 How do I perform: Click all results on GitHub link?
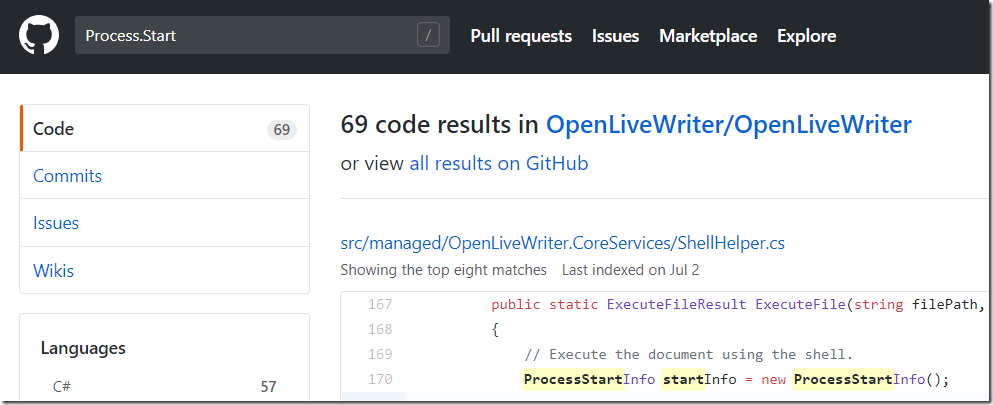(x=499, y=163)
